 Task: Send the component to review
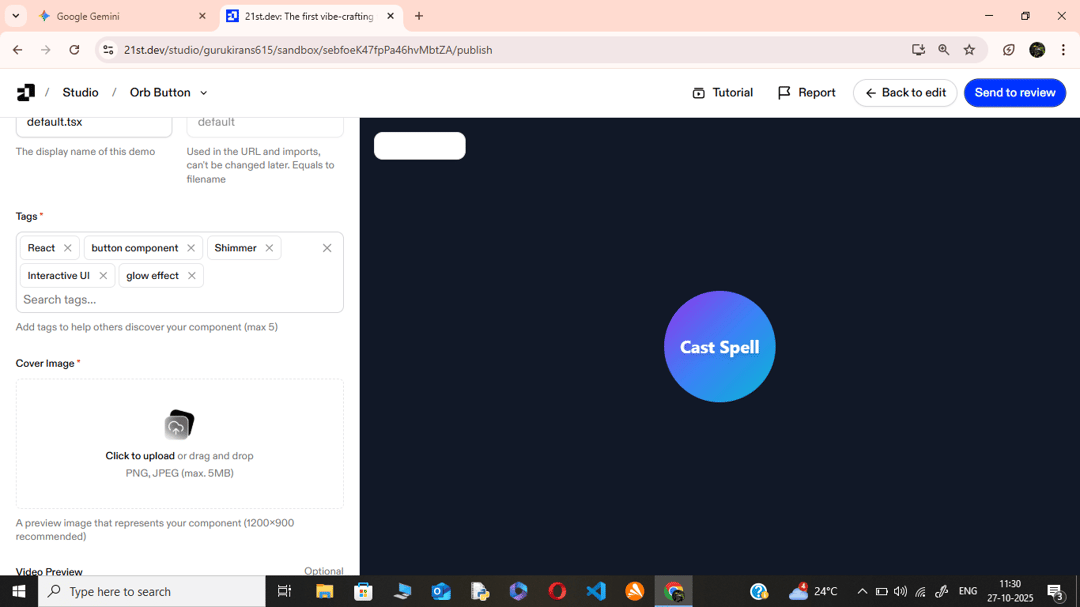pos(1015,92)
